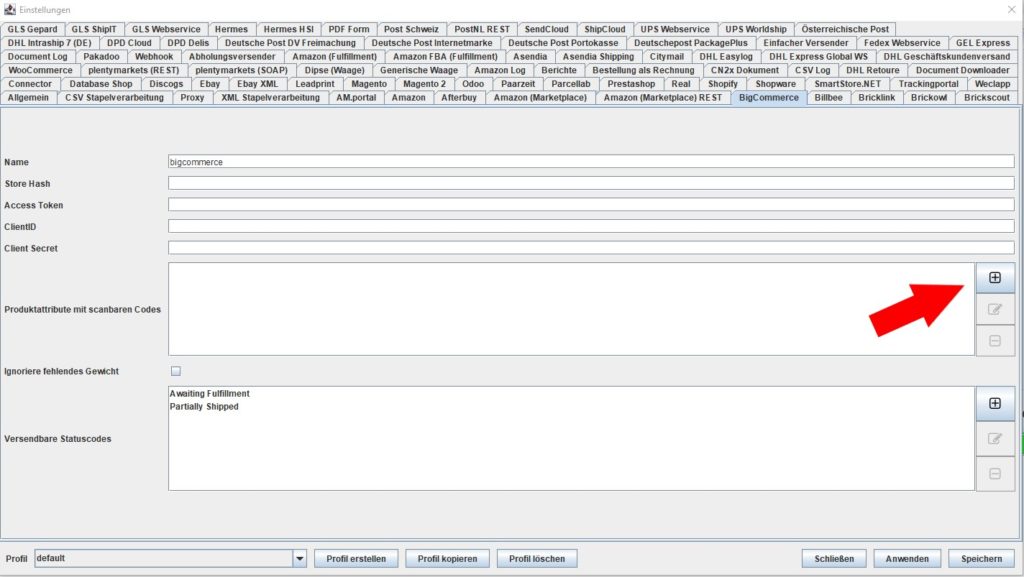Remove selected Versendbare Statuscodes entry

pyautogui.click(x=995, y=474)
